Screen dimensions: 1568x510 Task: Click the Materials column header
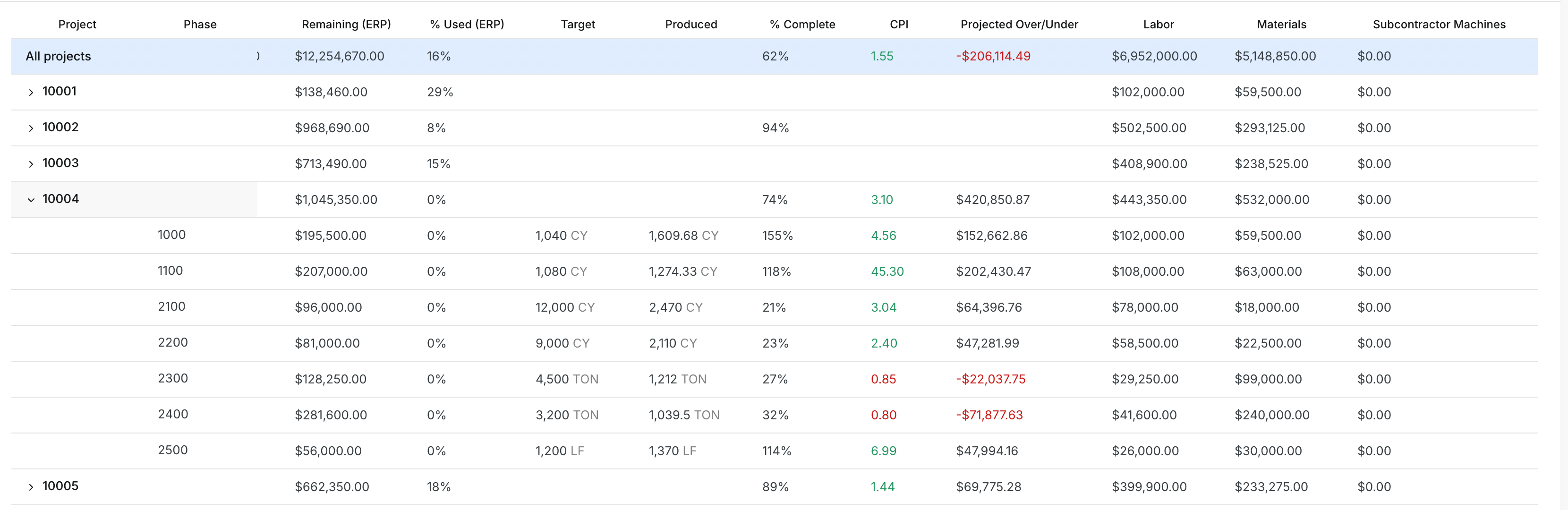pos(1281,25)
